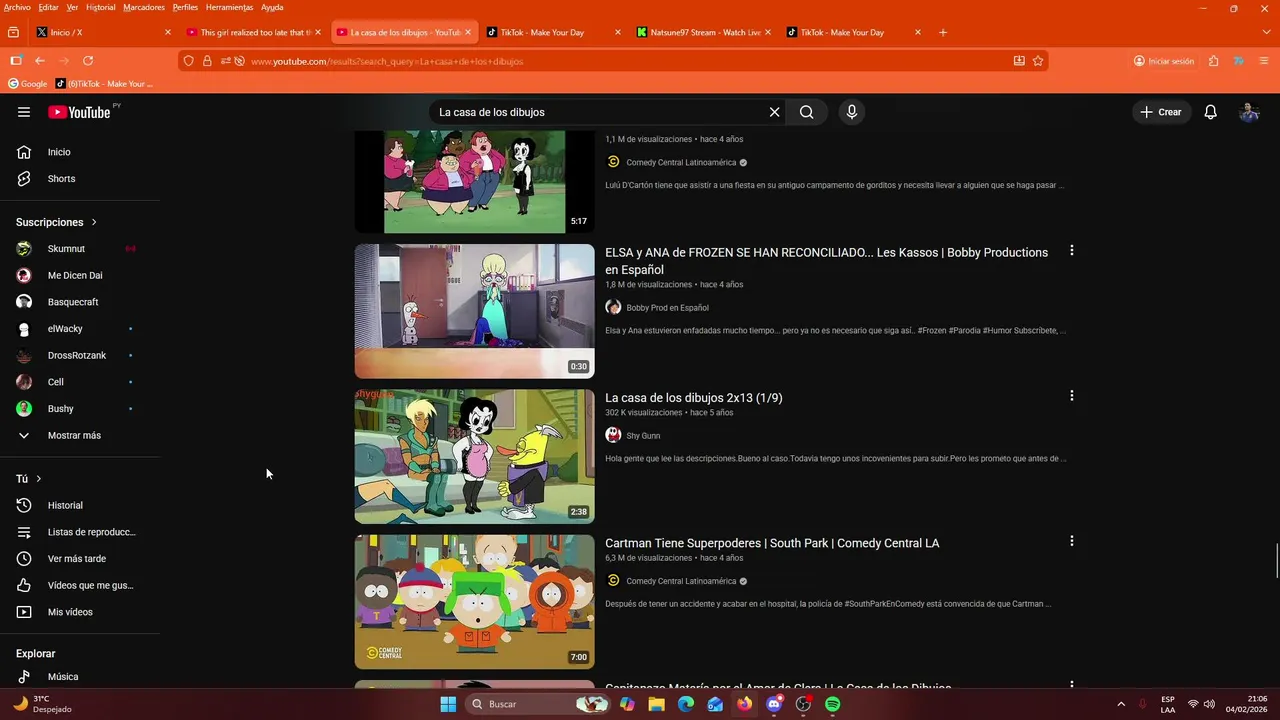Viewport: 1280px width, 720px height.
Task: Reload the page with the refresh button
Action: pyautogui.click(x=88, y=61)
